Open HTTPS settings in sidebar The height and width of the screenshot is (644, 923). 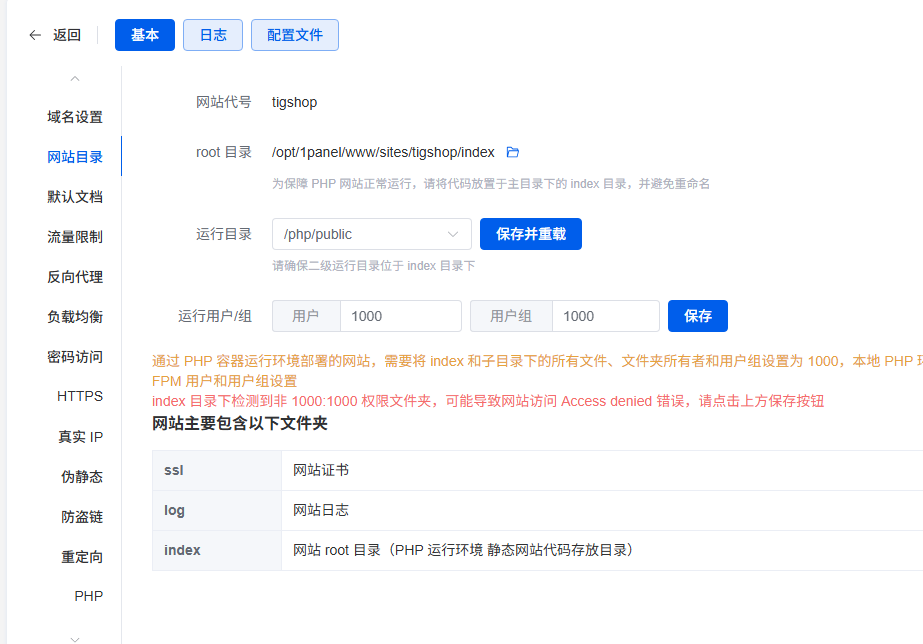coord(80,396)
